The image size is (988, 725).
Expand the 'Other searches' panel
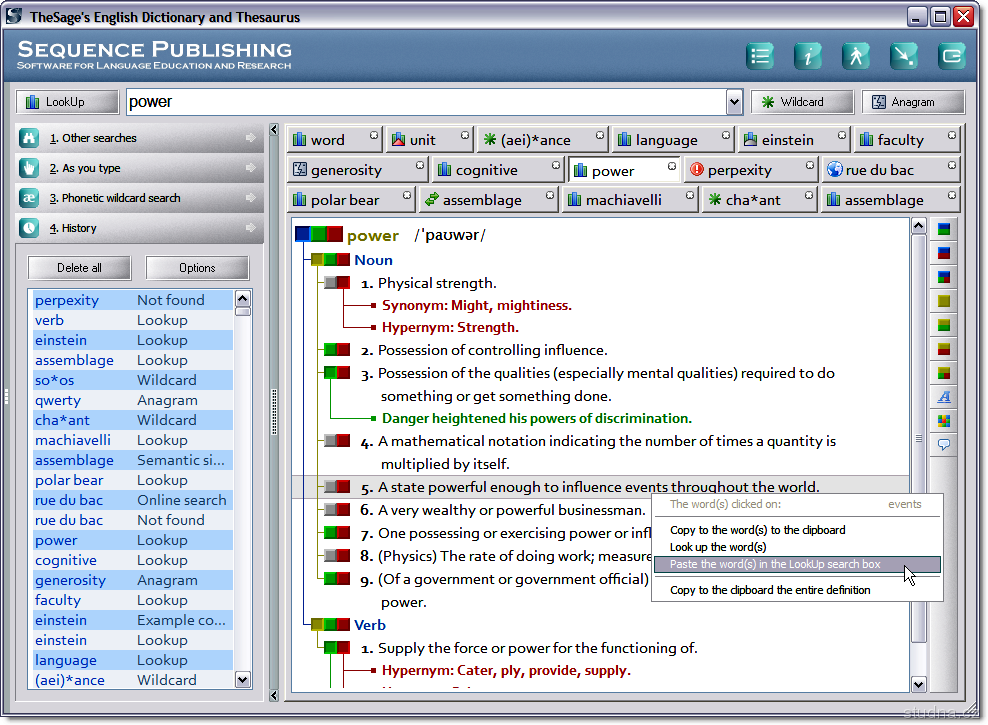(140, 138)
